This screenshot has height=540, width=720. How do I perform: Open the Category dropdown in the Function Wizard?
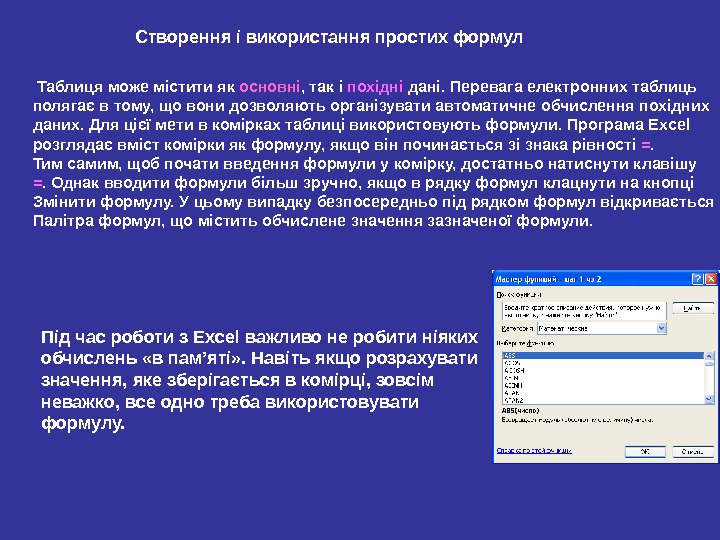point(661,328)
